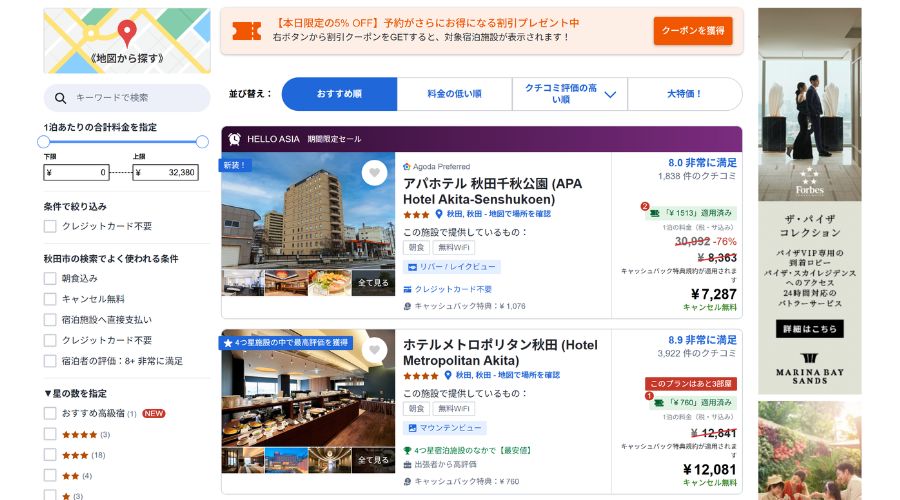
Task: Sort by おすすめ順 tab
Action: pyautogui.click(x=339, y=94)
